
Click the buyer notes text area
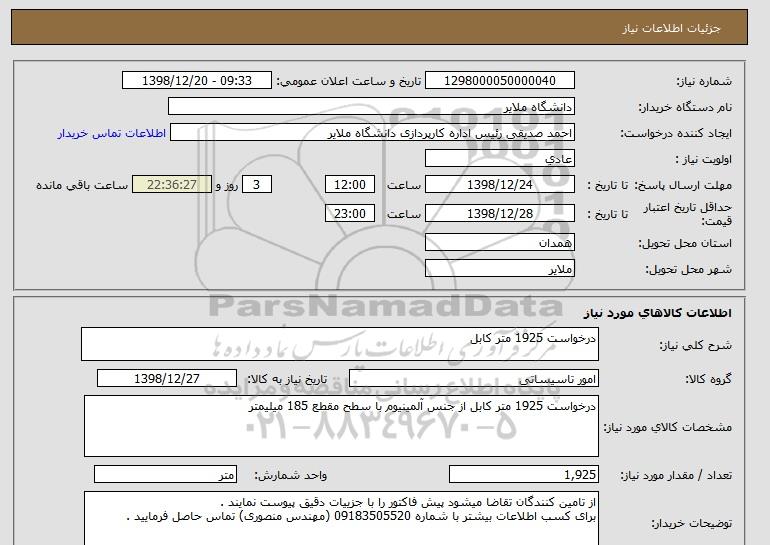[x=341, y=518]
